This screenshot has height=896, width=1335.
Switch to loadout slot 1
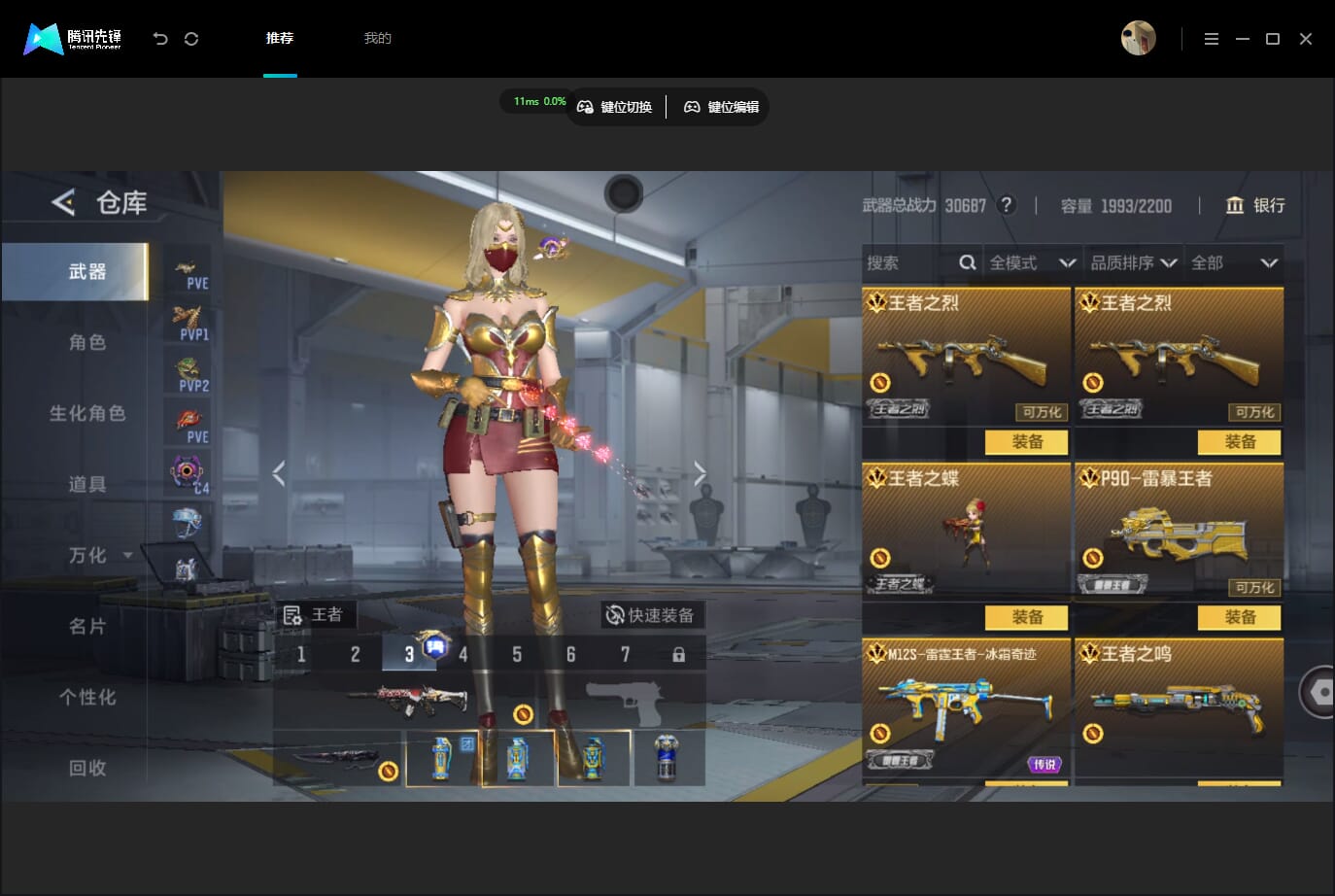(301, 654)
